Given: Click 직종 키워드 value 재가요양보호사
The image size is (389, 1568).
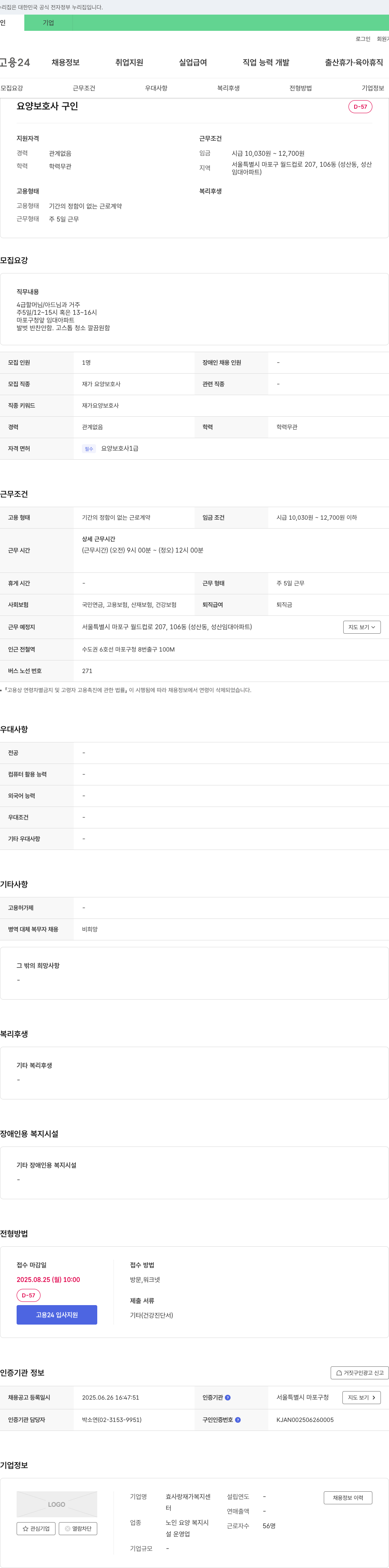Looking at the screenshot, I should click(x=100, y=405).
